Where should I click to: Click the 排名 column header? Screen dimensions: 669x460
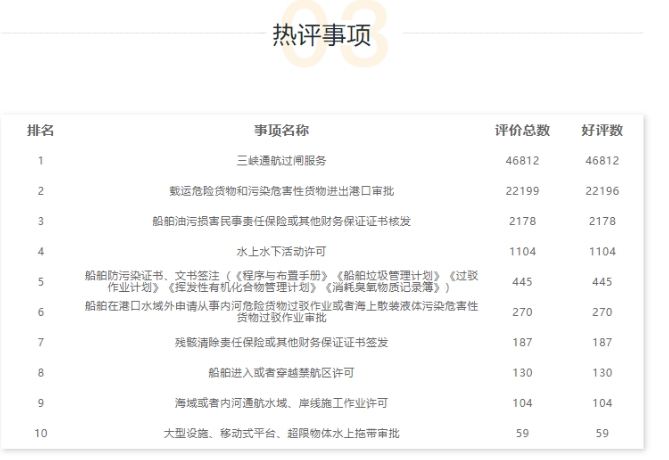click(40, 130)
